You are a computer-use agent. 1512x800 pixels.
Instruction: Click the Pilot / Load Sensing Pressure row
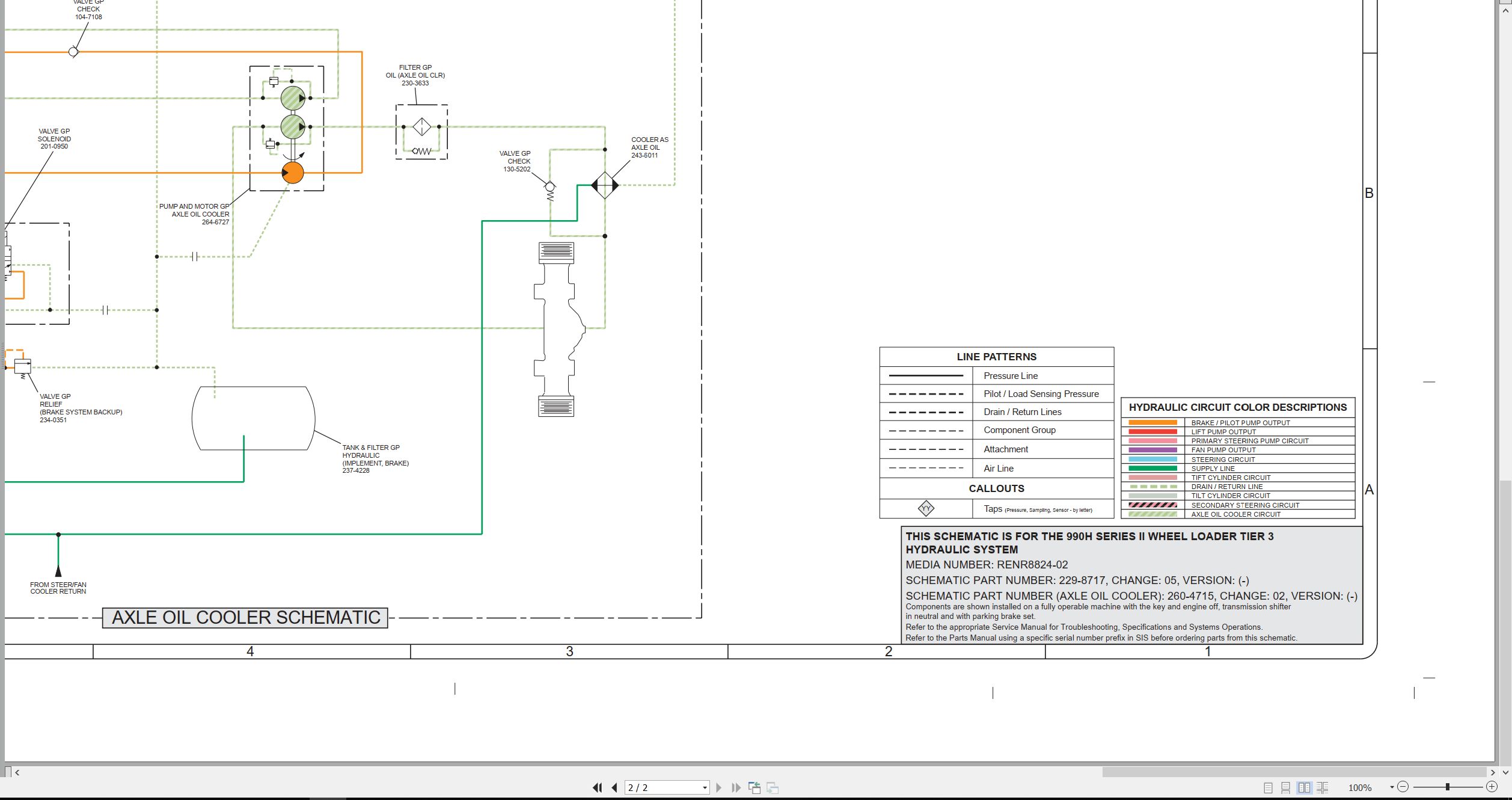[996, 394]
